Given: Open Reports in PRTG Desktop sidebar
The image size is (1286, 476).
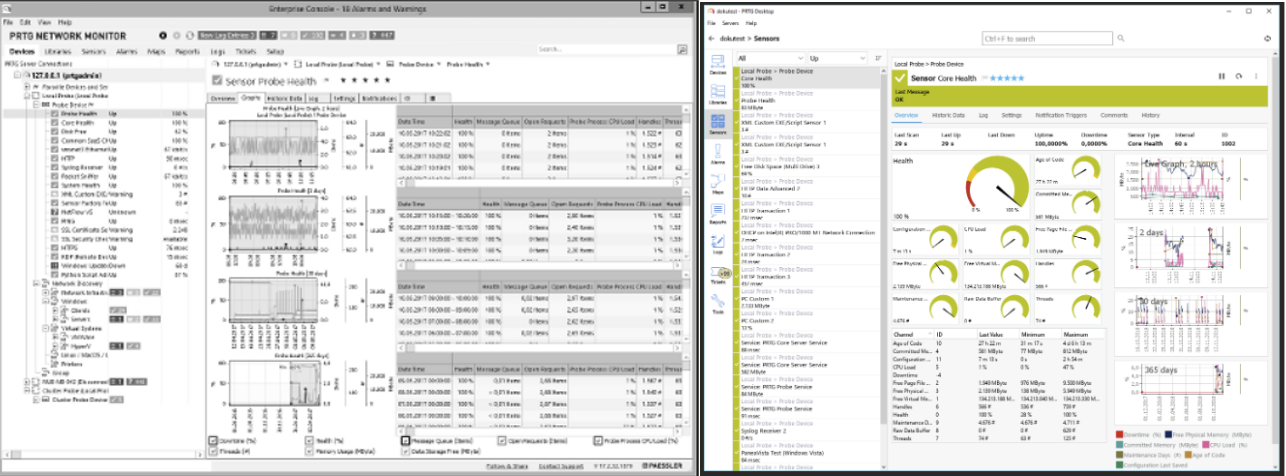Looking at the screenshot, I should tap(716, 214).
